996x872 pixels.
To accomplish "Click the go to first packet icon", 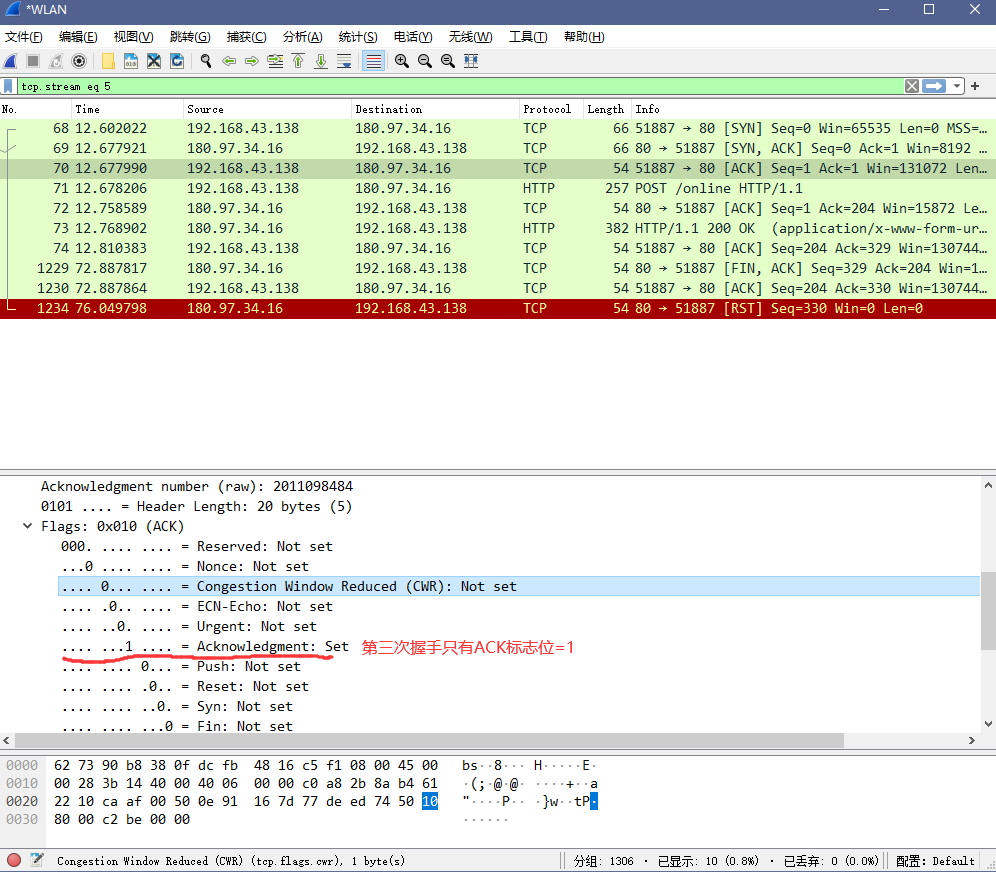I will [x=296, y=61].
